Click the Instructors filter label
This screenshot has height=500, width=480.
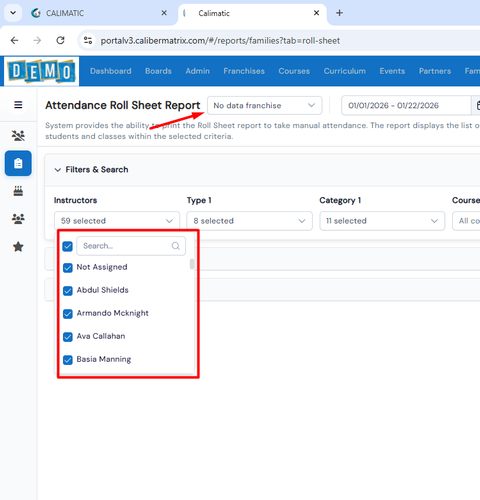[75, 200]
